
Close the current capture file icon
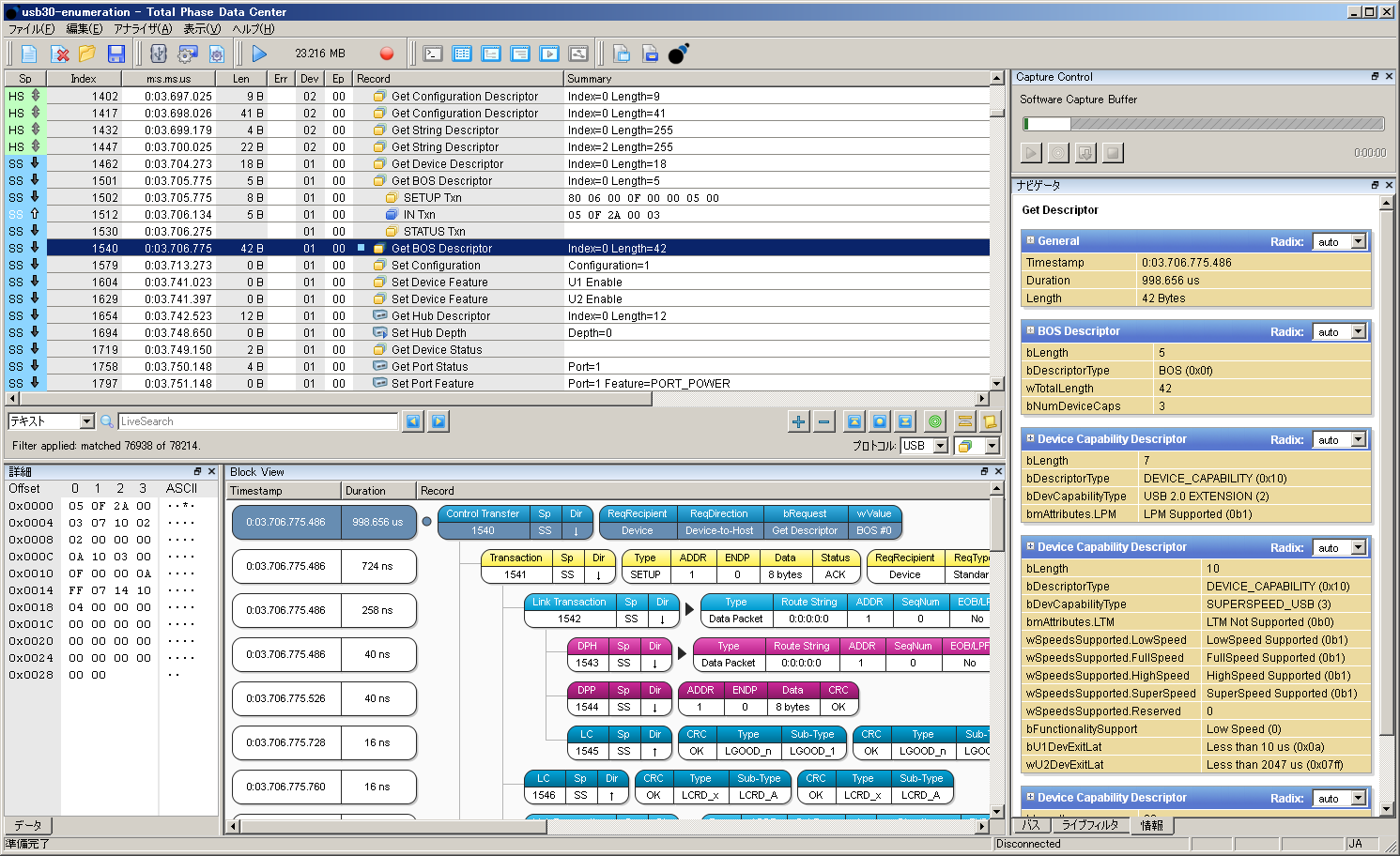[59, 53]
